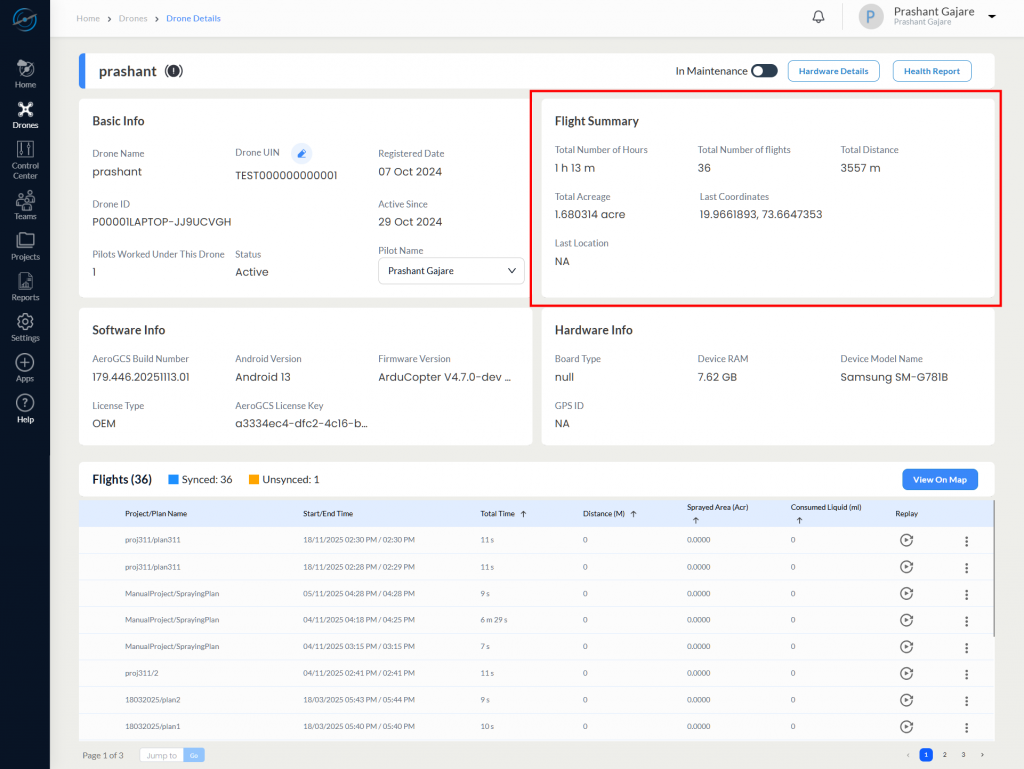Go to Teams in sidebar
Viewport: 1024px width, 769px height.
coord(25,204)
